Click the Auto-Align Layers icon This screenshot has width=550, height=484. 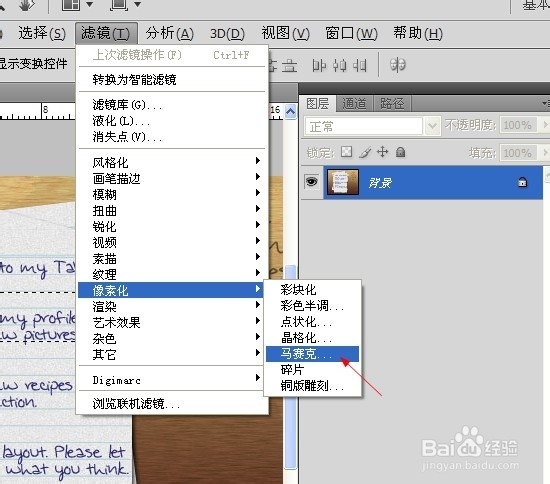[398, 65]
